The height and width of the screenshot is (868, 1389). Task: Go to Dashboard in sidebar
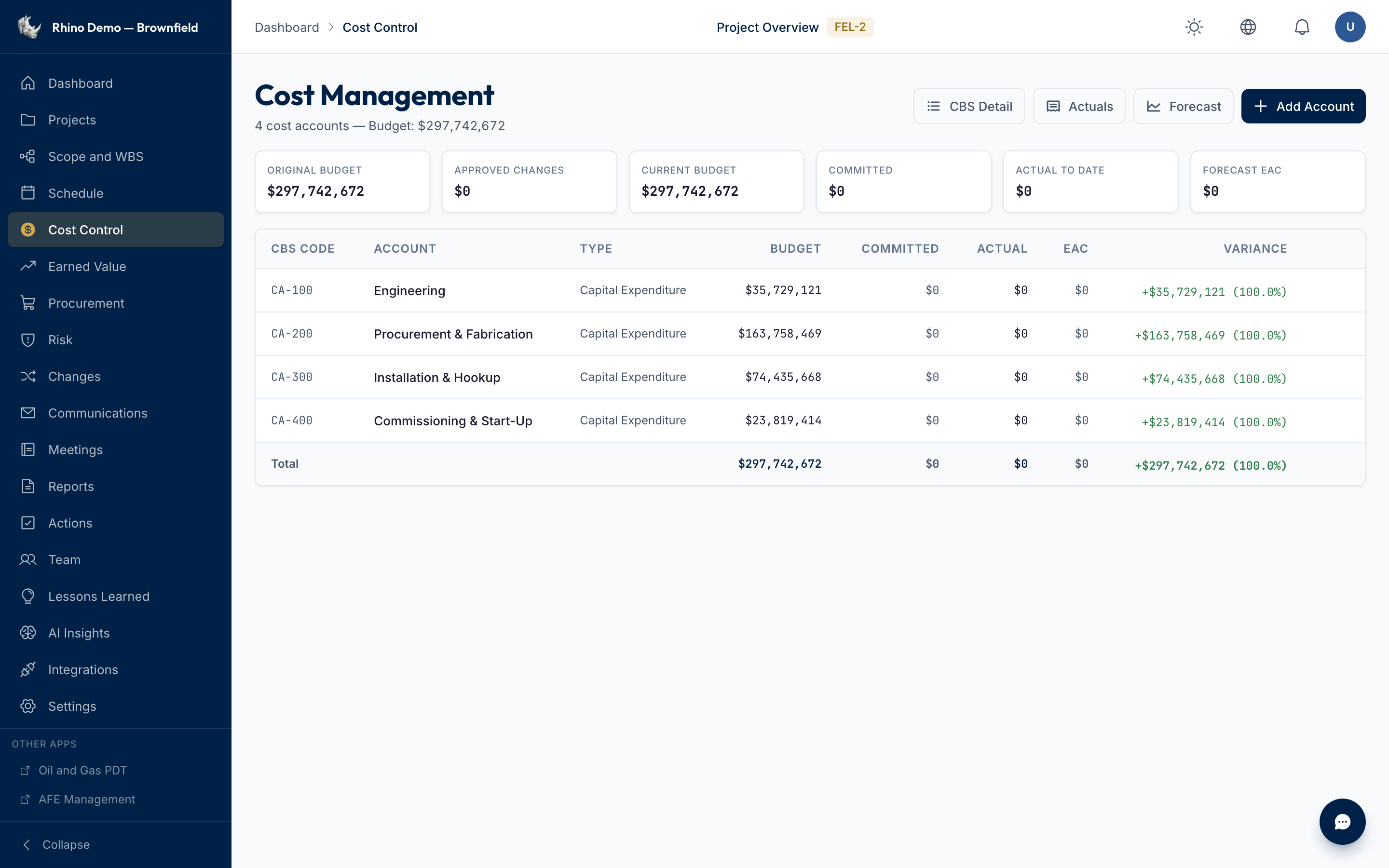click(115, 83)
